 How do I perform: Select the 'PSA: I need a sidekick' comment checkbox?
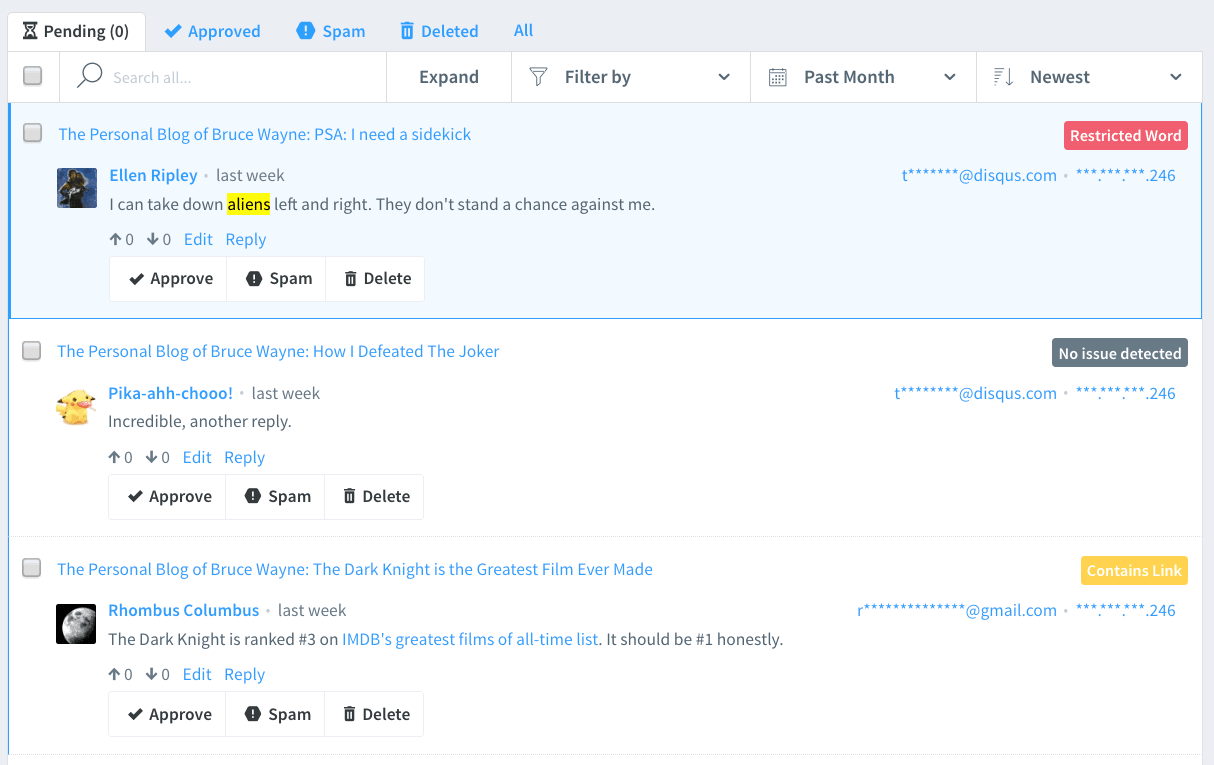coord(33,133)
